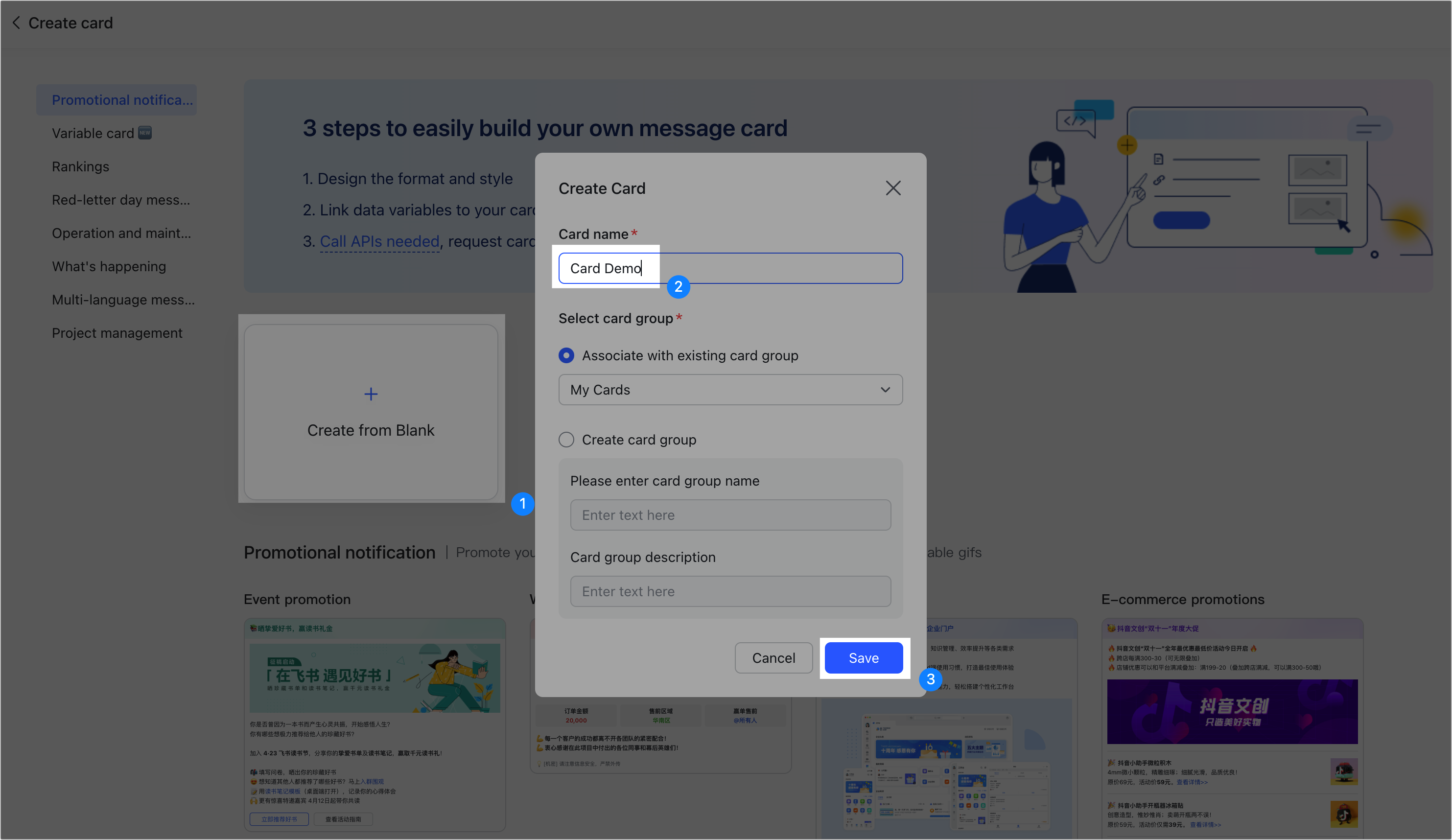Screen dimensions: 1452x840
Task: Switch to Rankings category
Action: coord(81,166)
